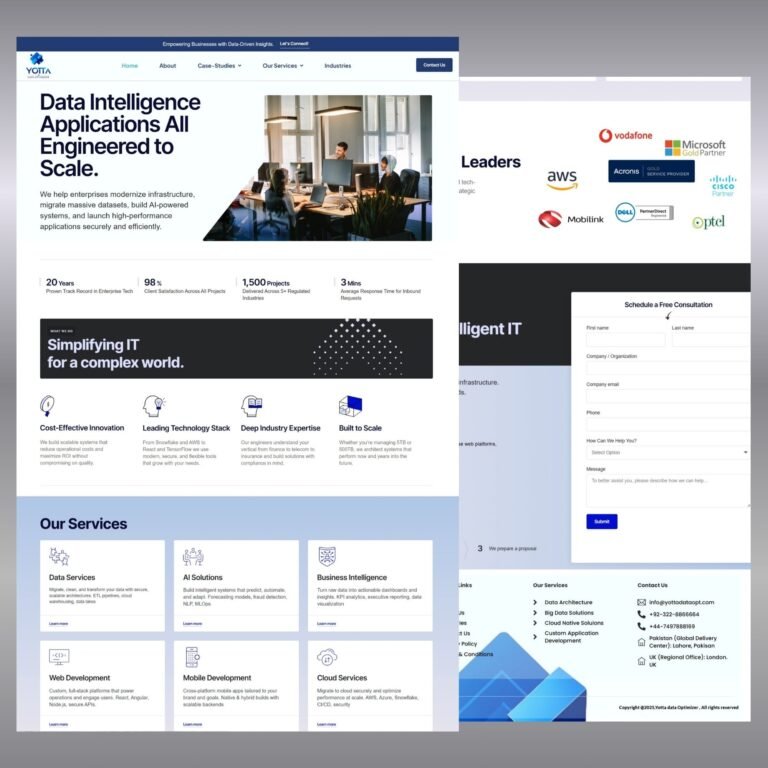The width and height of the screenshot is (768, 768).
Task: Click the Cloud Services cloud icon
Action: pyautogui.click(x=327, y=657)
